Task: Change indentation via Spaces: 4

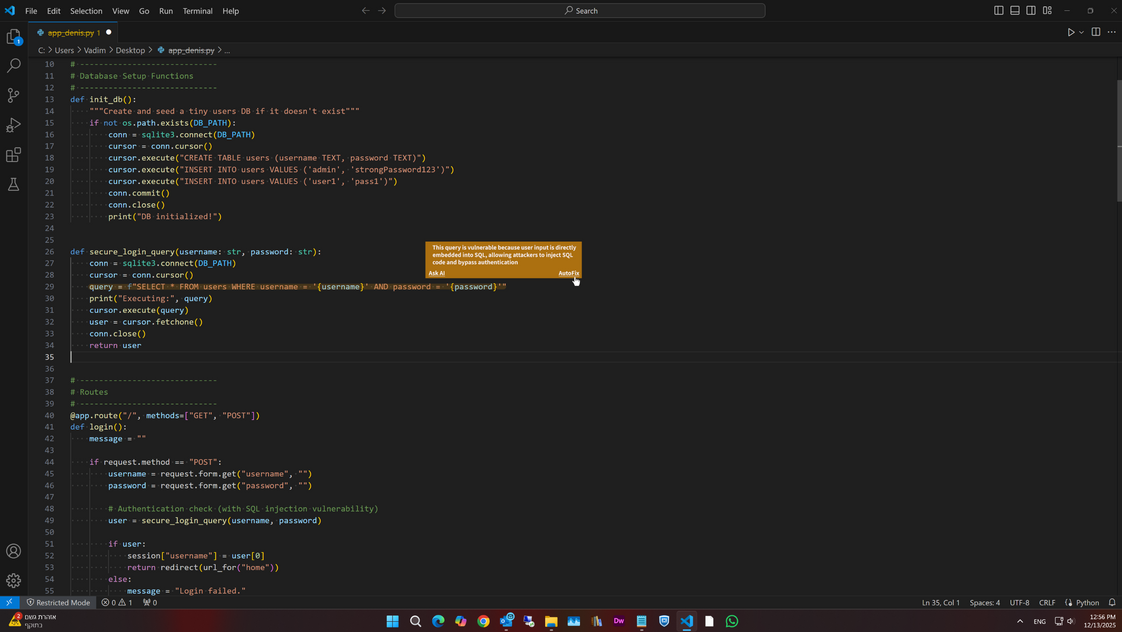Action: (985, 603)
